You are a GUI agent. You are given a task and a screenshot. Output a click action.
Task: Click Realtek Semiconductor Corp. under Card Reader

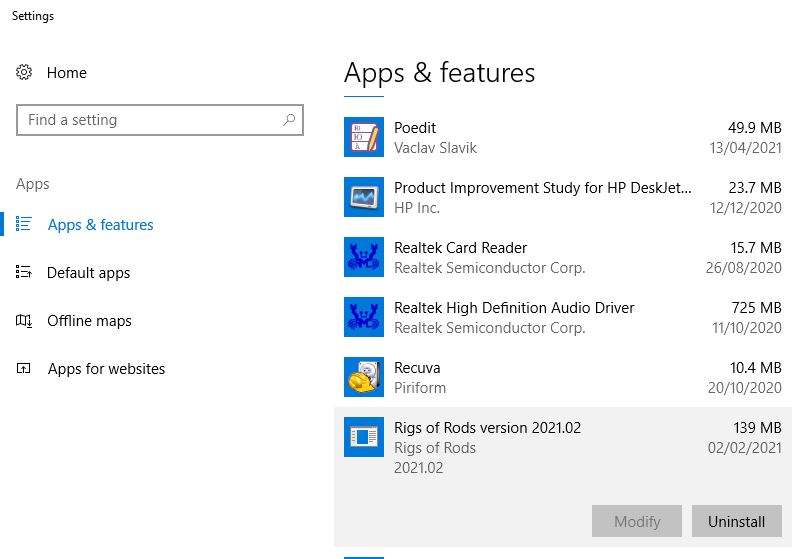click(490, 268)
